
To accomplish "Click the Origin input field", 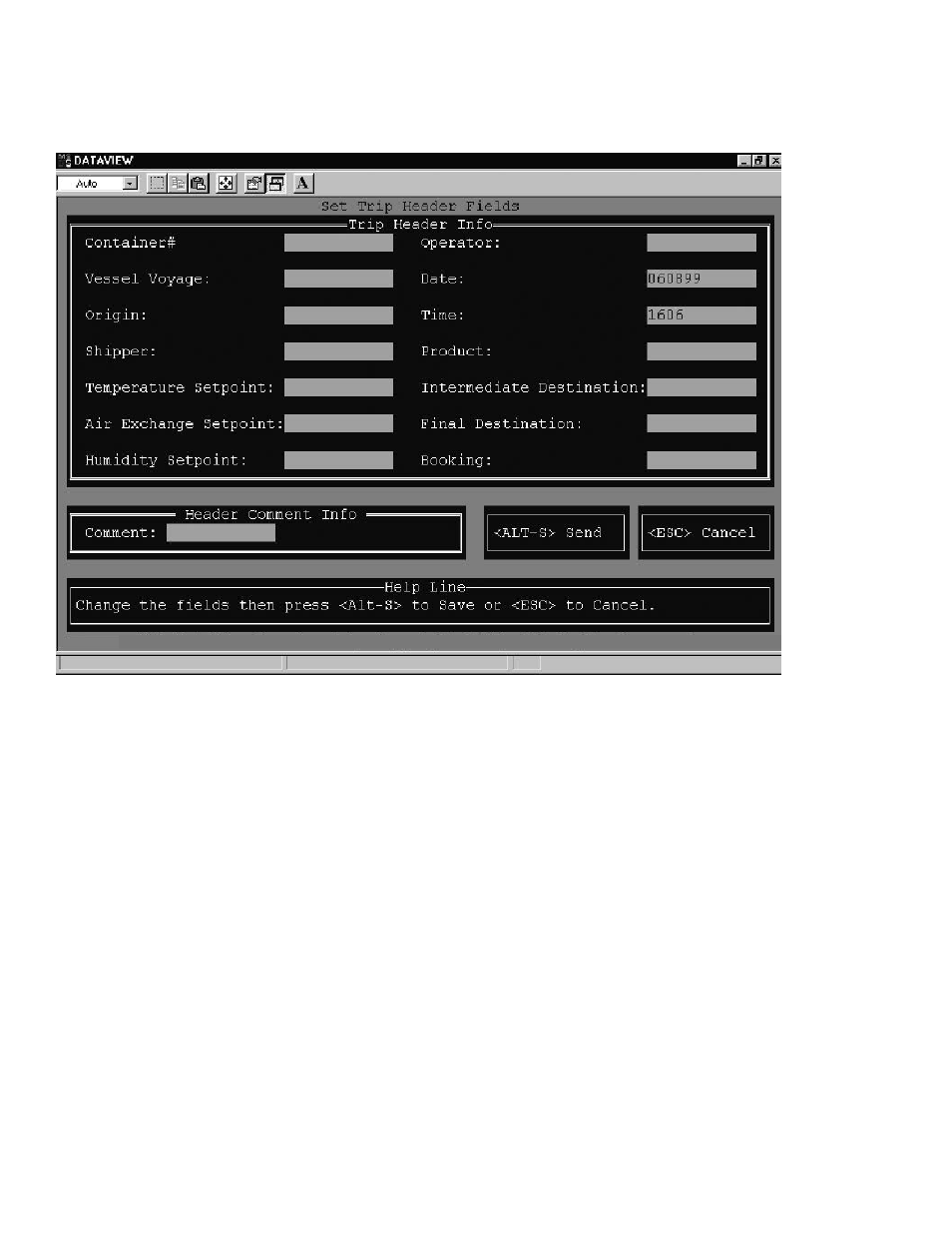I will (338, 315).
